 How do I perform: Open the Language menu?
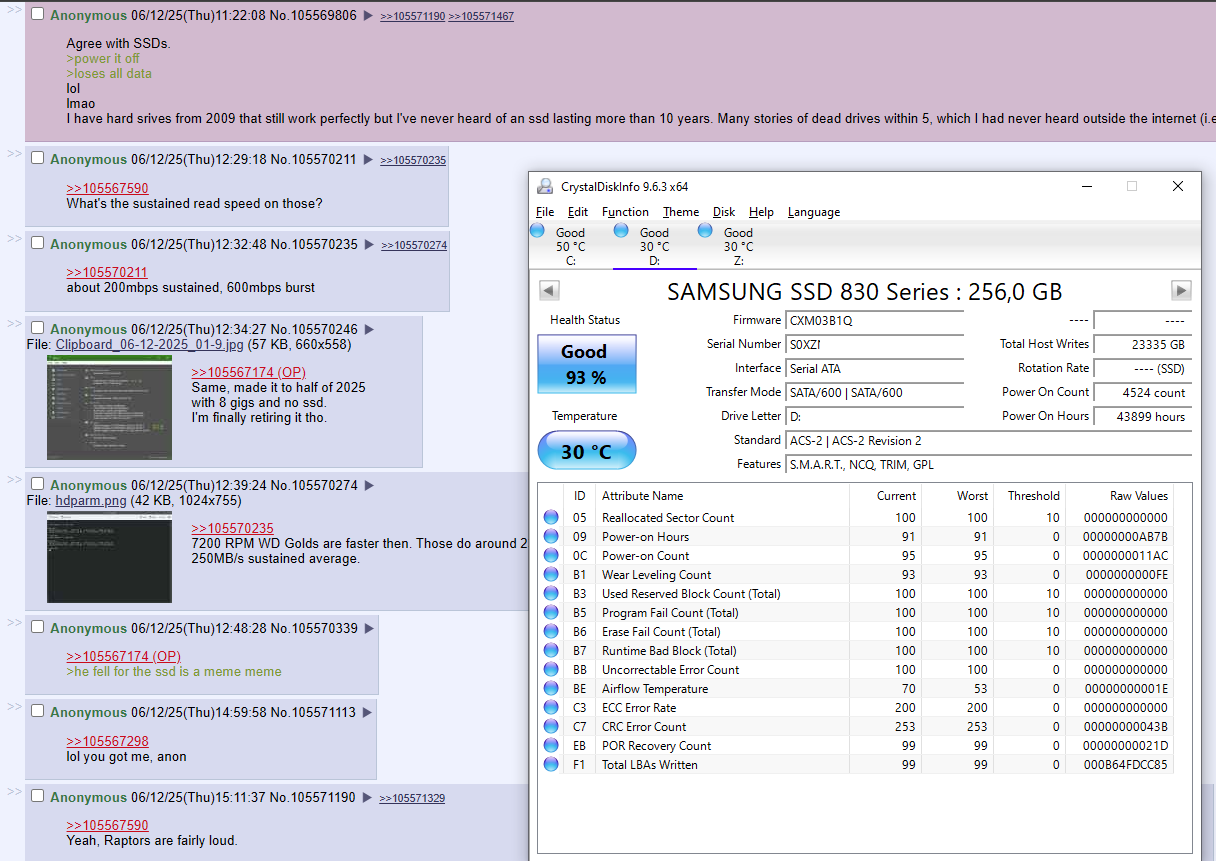click(x=814, y=212)
